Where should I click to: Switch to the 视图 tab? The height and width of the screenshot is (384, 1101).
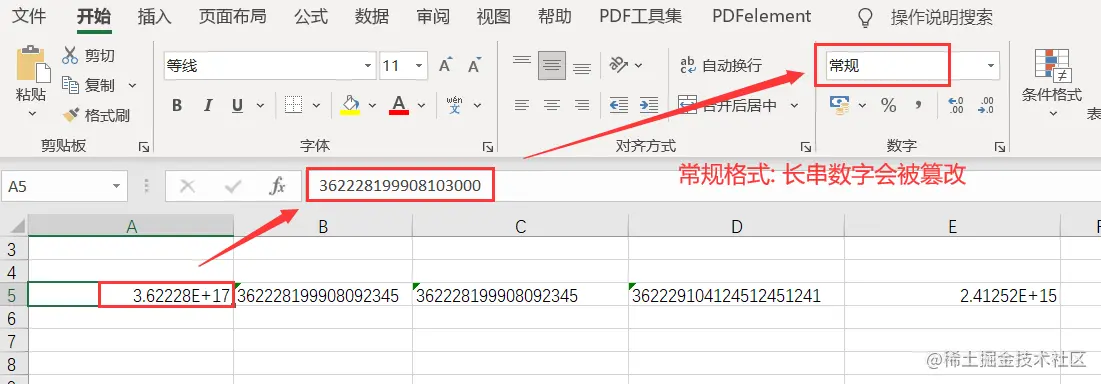(x=494, y=17)
